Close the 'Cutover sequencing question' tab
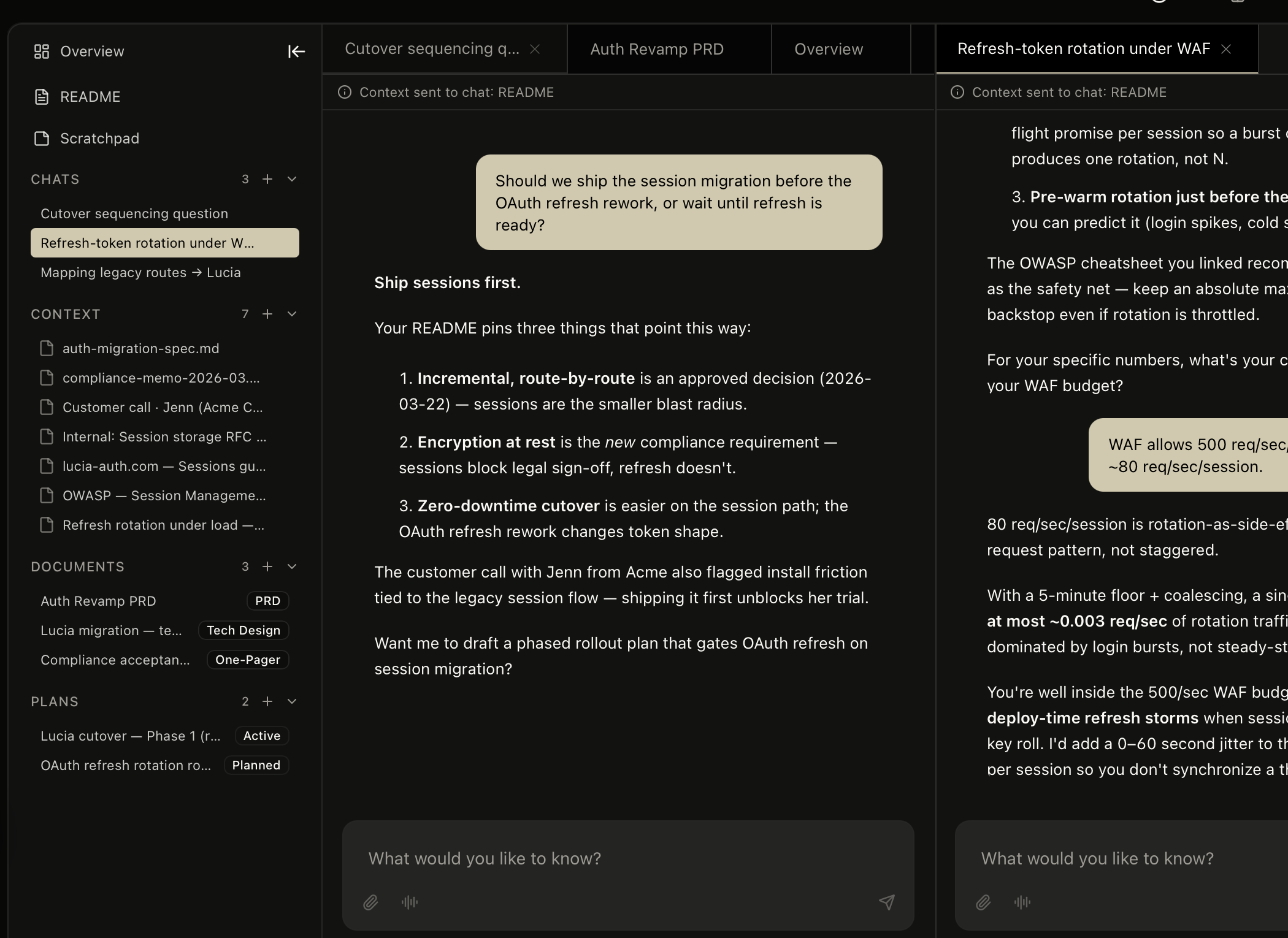Viewport: 1288px width, 938px height. click(535, 49)
